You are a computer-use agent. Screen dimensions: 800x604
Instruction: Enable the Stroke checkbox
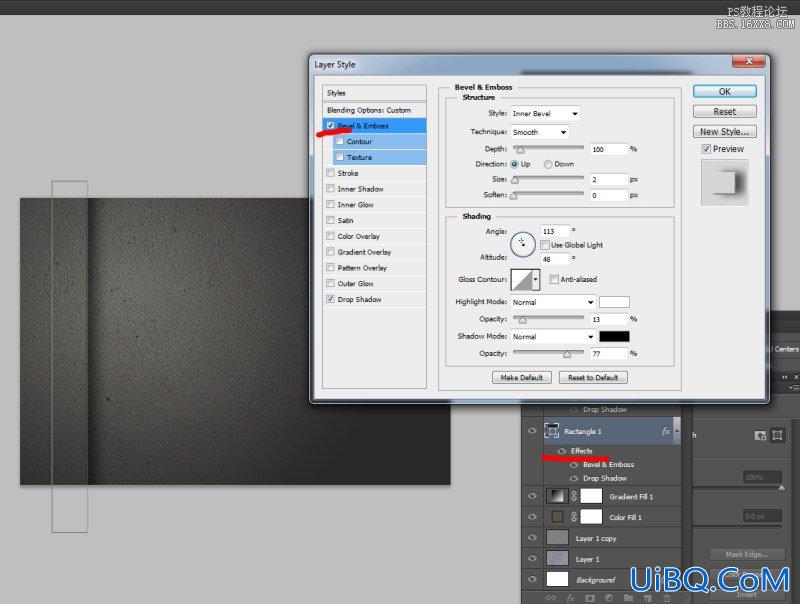coord(331,173)
